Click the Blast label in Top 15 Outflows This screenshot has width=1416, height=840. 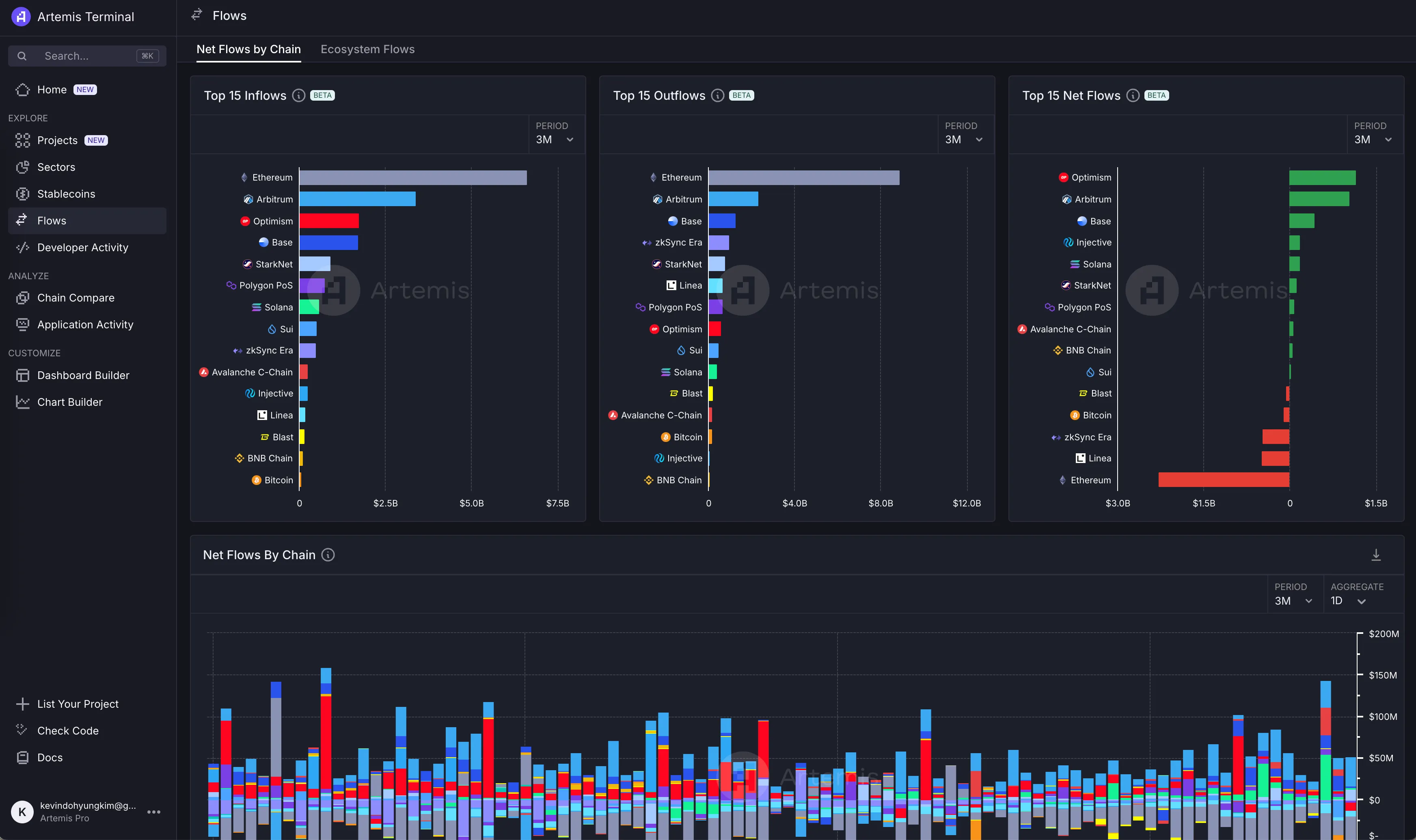coord(692,393)
